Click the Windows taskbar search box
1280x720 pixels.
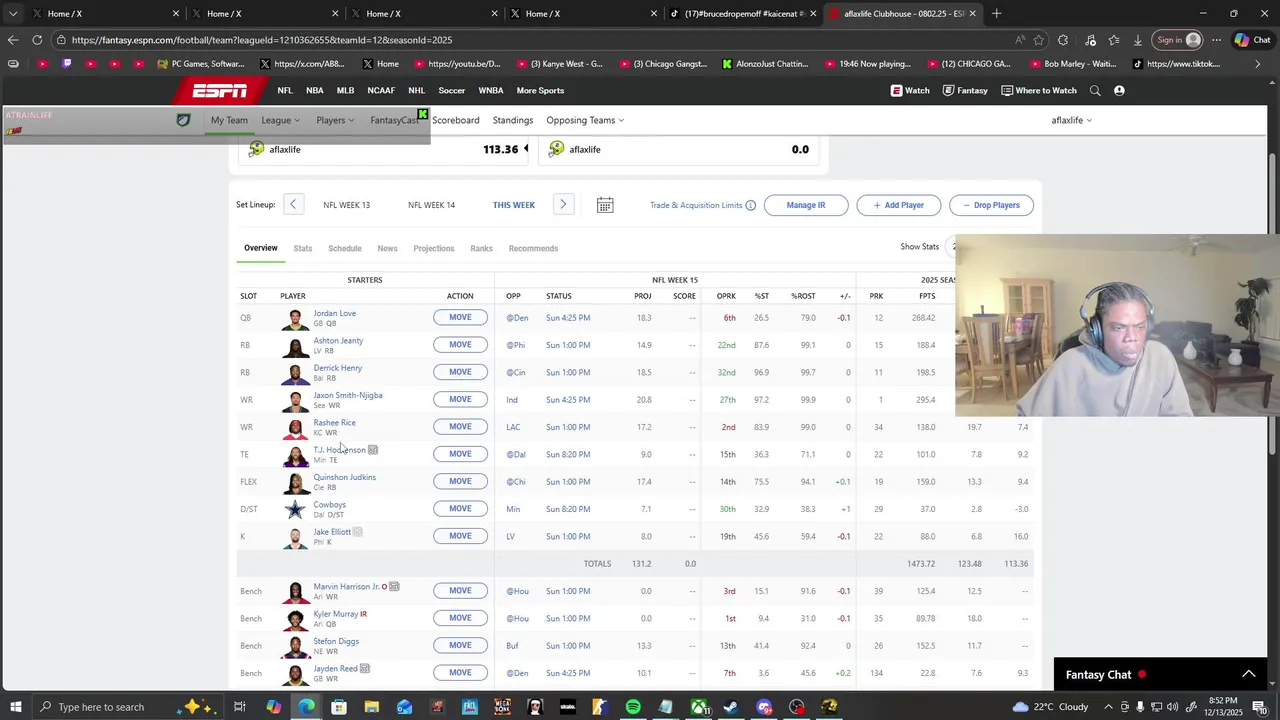(x=129, y=707)
